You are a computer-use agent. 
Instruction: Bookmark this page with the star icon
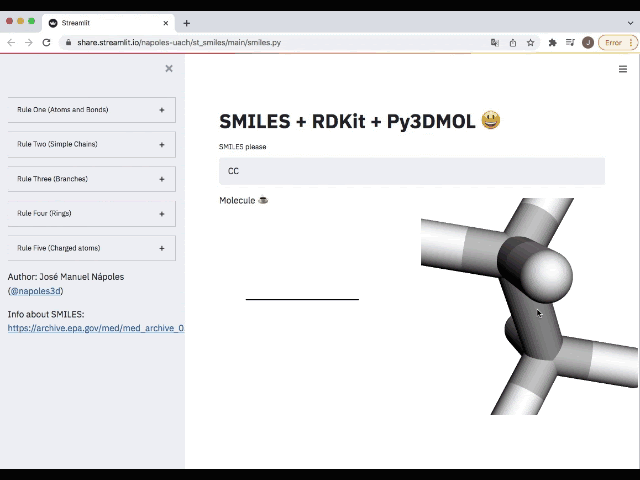tap(530, 43)
